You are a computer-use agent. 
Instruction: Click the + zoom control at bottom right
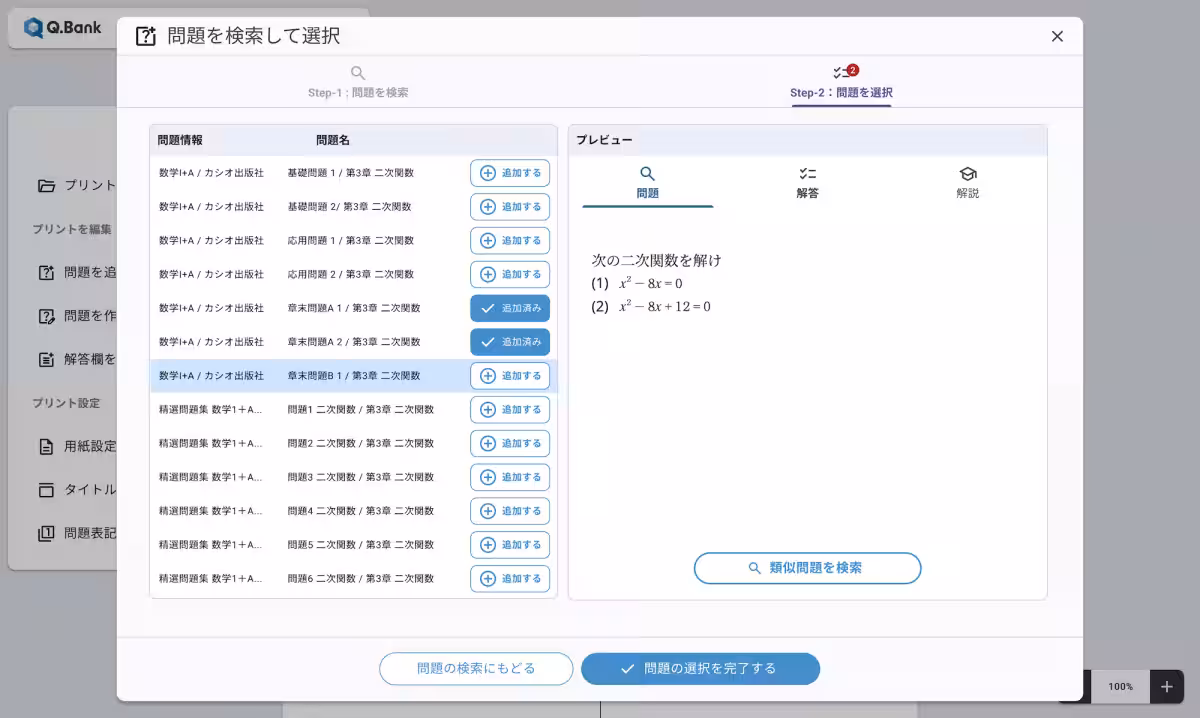(1166, 687)
